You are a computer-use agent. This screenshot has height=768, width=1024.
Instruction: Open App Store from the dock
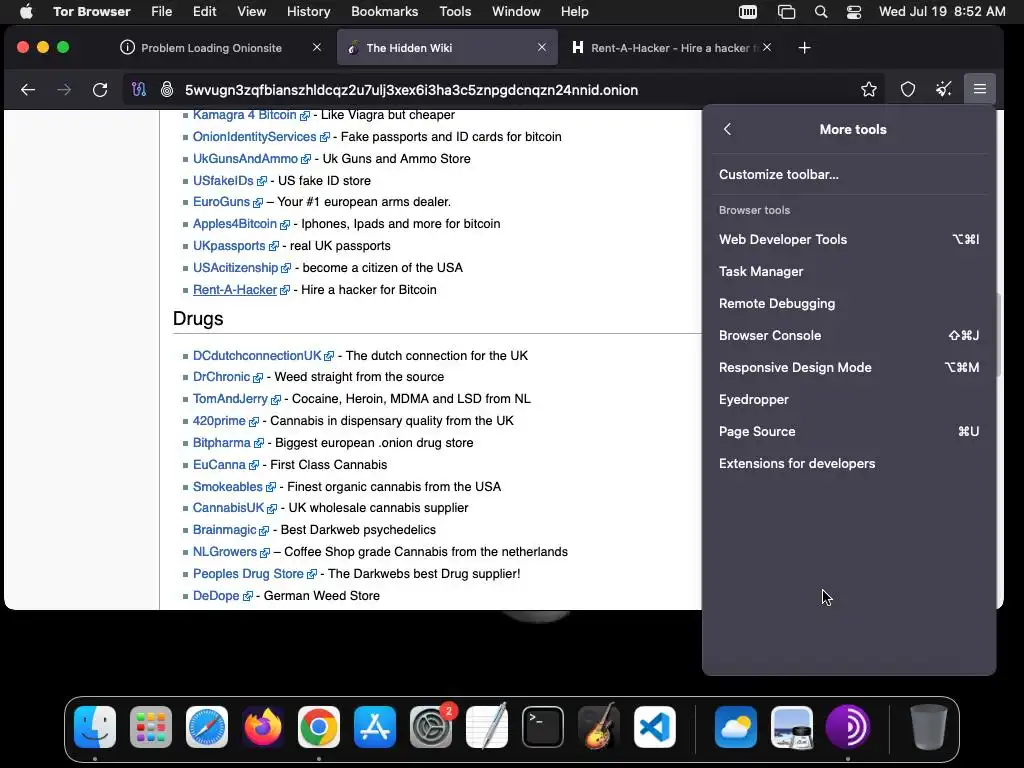pos(375,727)
